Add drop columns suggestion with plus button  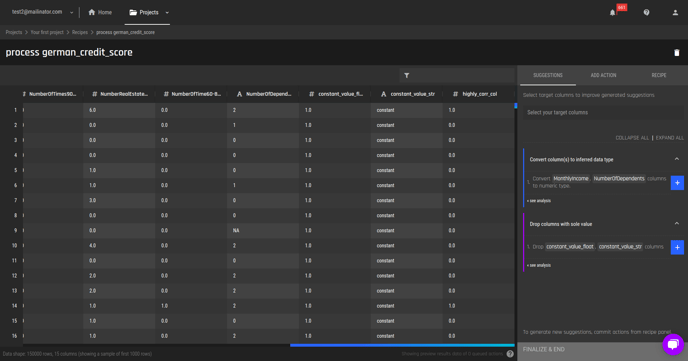[677, 247]
